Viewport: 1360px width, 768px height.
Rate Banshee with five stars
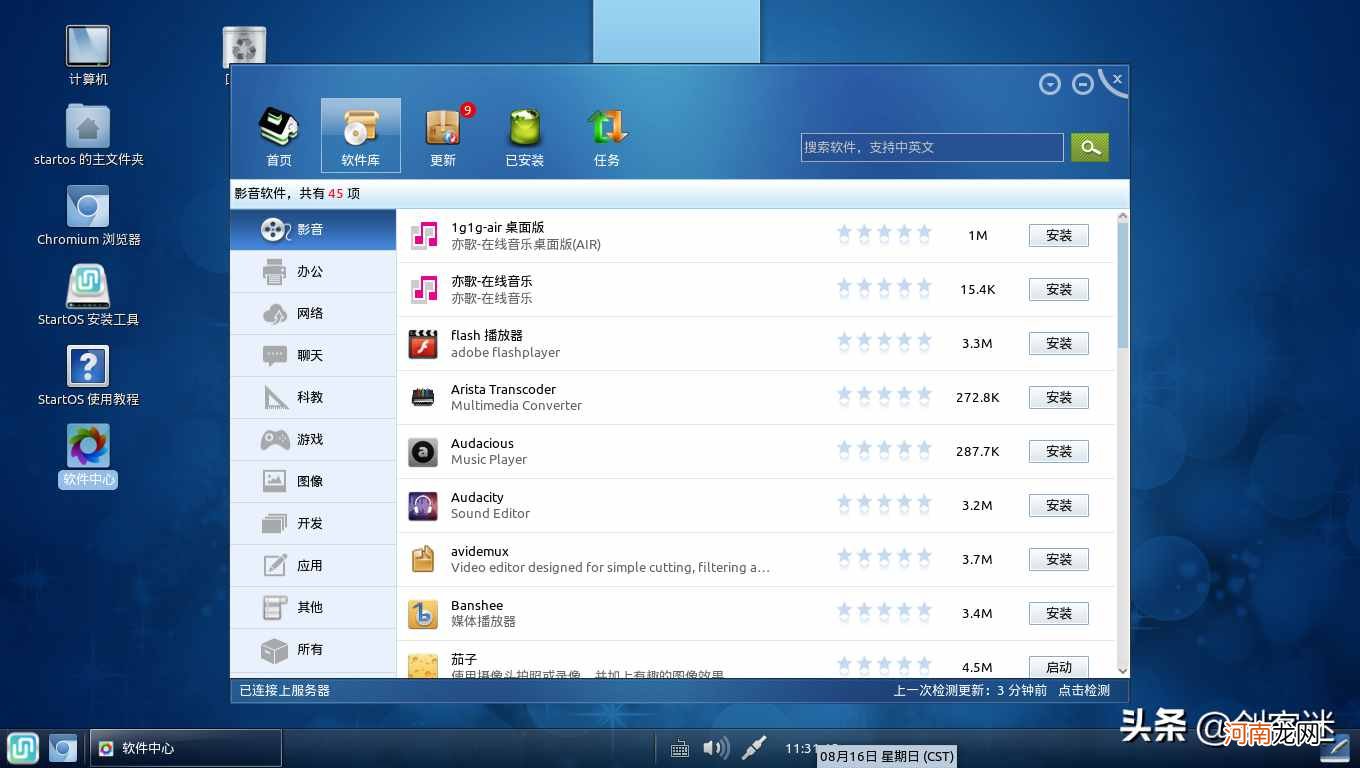924,611
